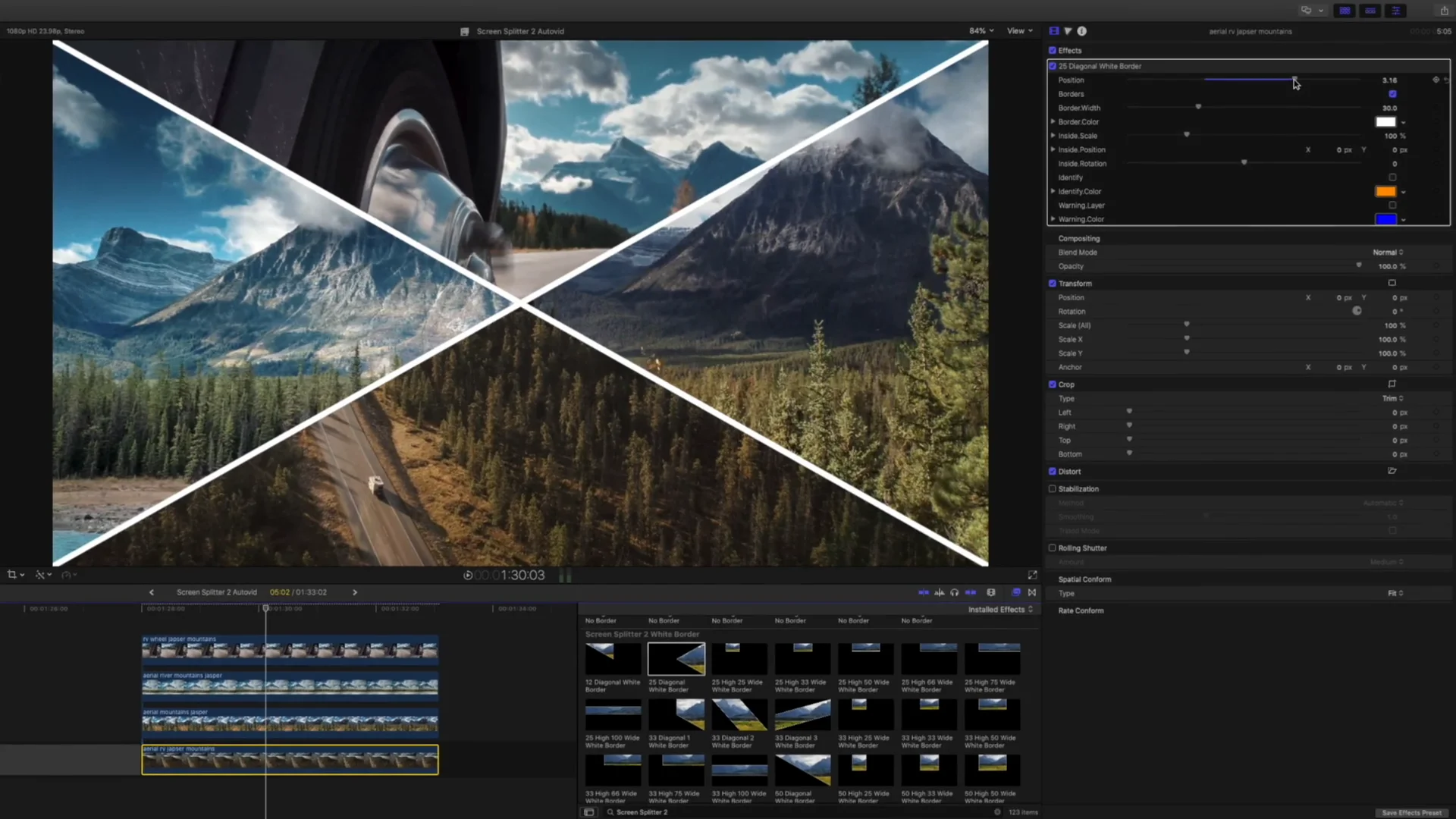Disable the Borders checkbox
The image size is (1456, 819).
(1392, 93)
